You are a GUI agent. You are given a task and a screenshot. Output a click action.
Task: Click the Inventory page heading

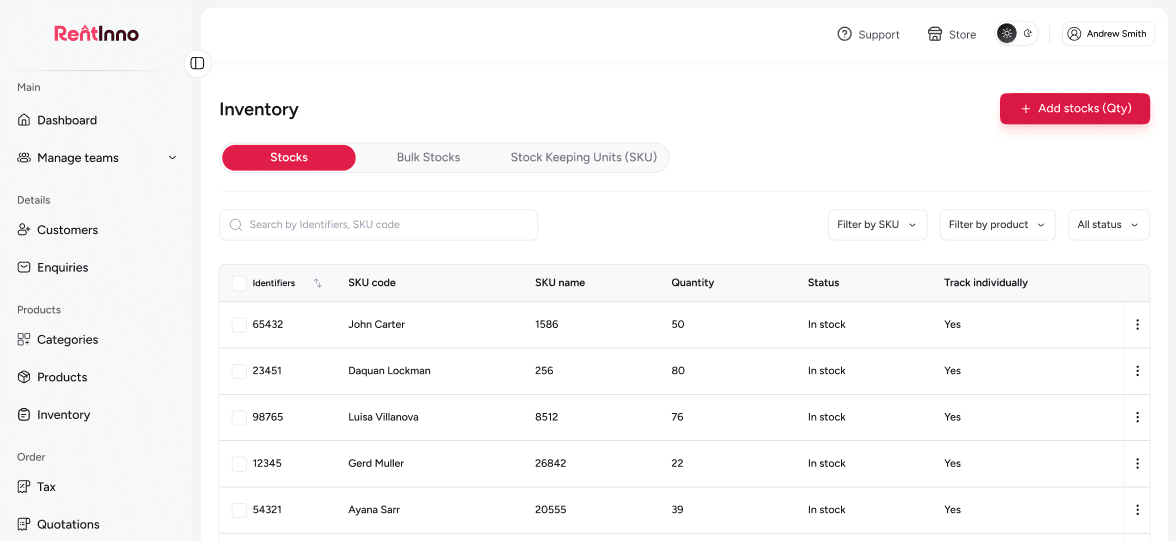tap(259, 110)
